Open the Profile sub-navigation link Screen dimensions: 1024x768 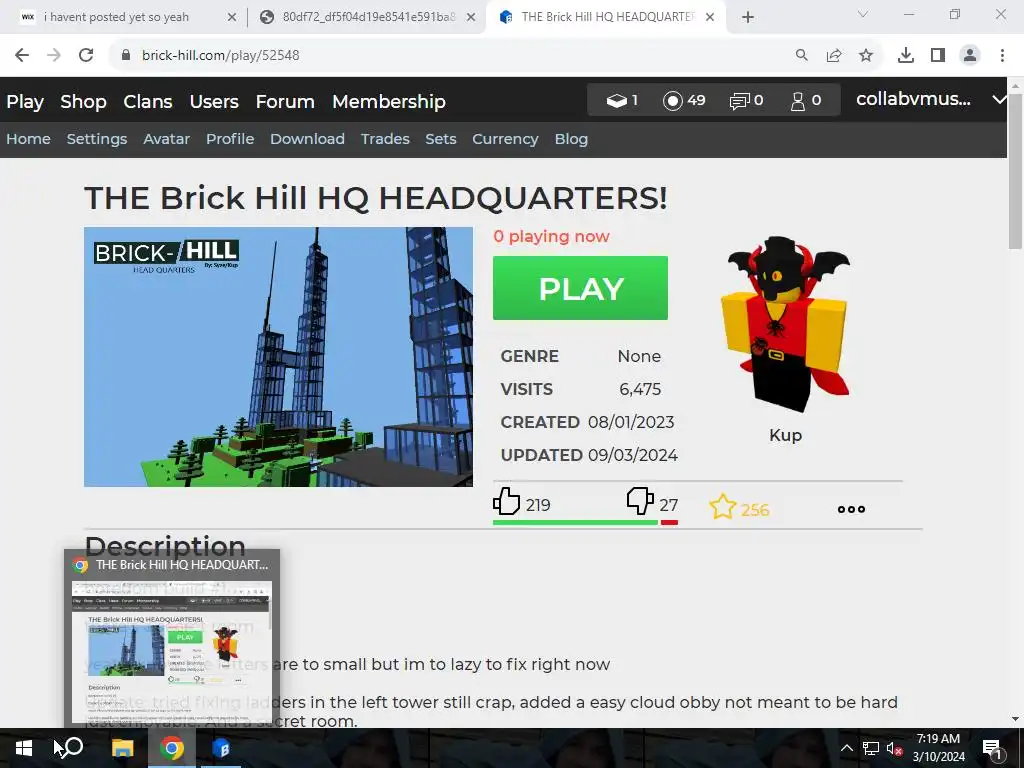(230, 139)
